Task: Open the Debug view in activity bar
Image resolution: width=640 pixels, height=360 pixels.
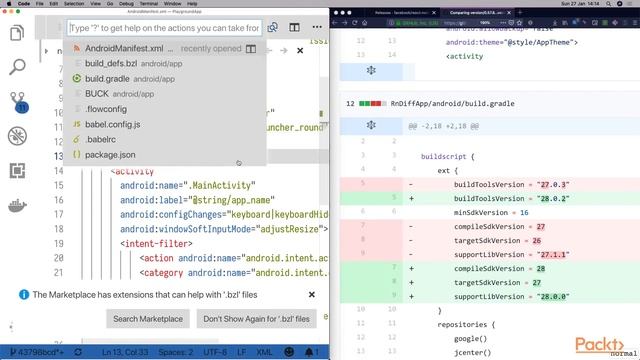Action: 17,136
